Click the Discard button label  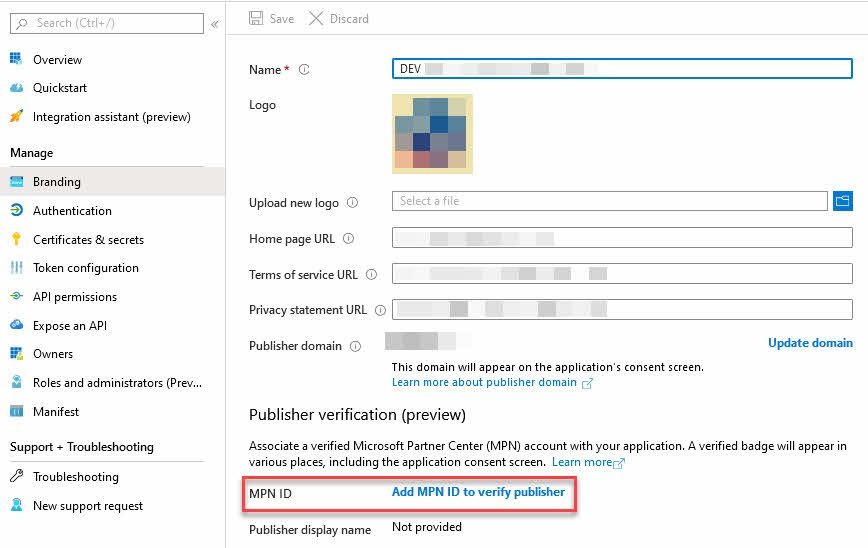[x=349, y=19]
